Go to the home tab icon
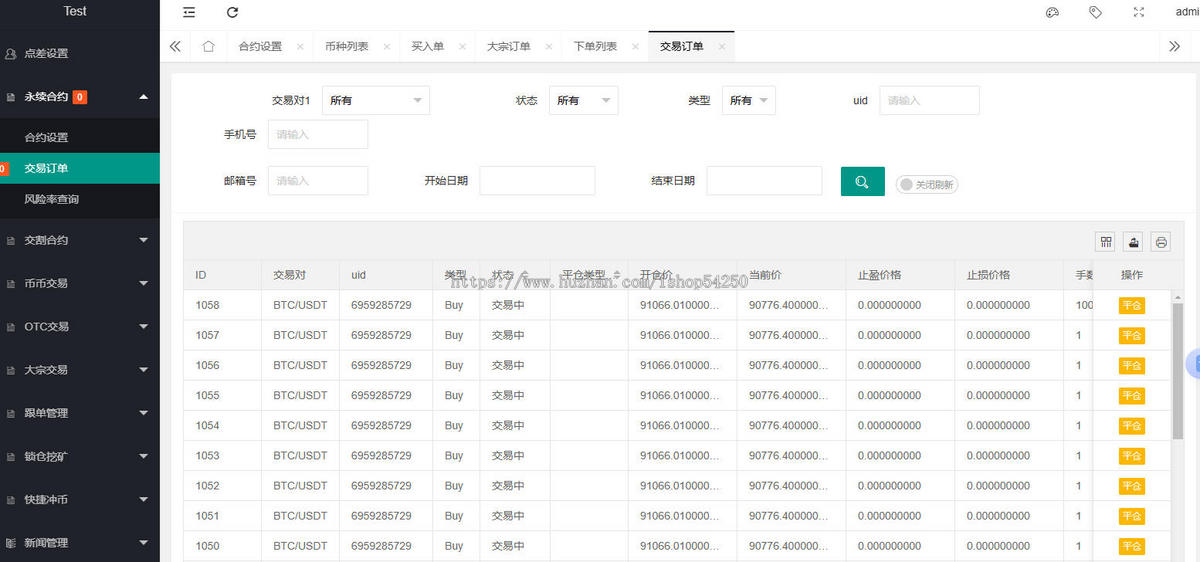 (208, 46)
